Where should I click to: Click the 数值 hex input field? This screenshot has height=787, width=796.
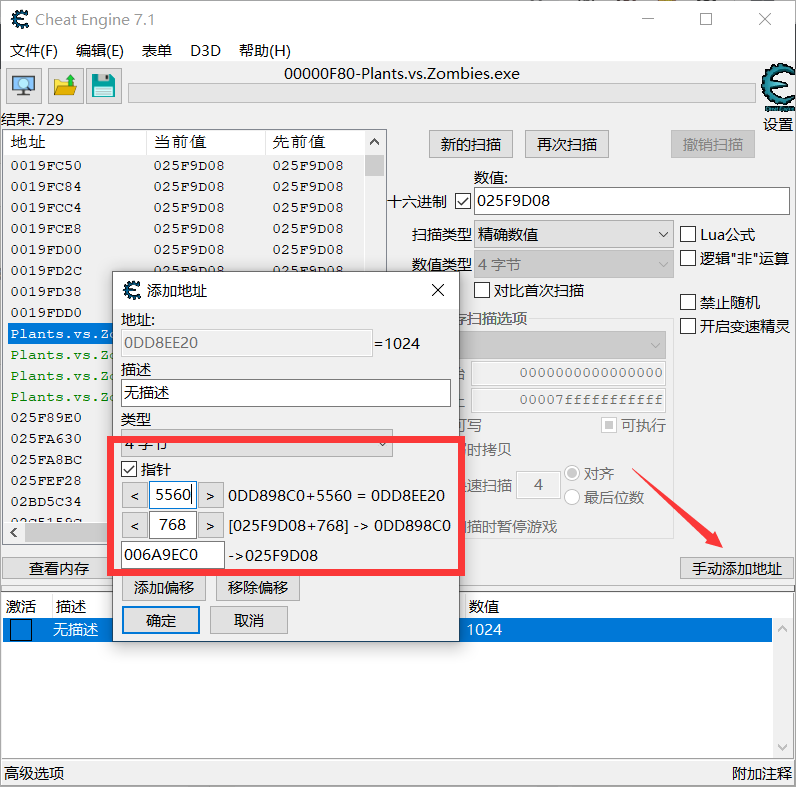[x=632, y=201]
